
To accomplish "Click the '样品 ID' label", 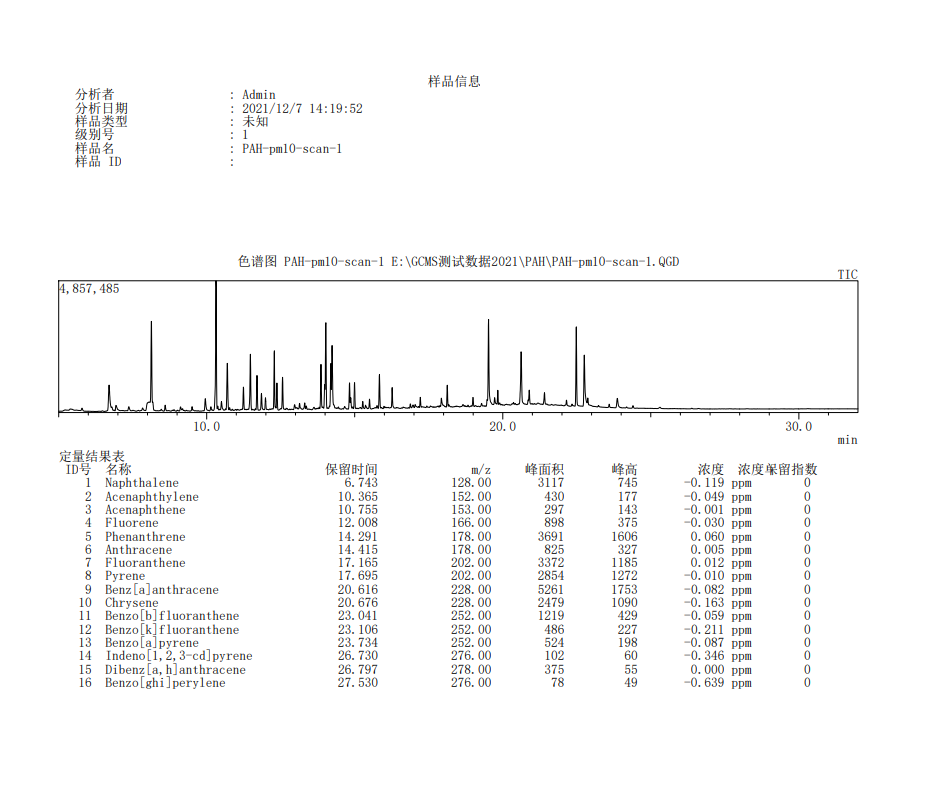I will point(99,162).
